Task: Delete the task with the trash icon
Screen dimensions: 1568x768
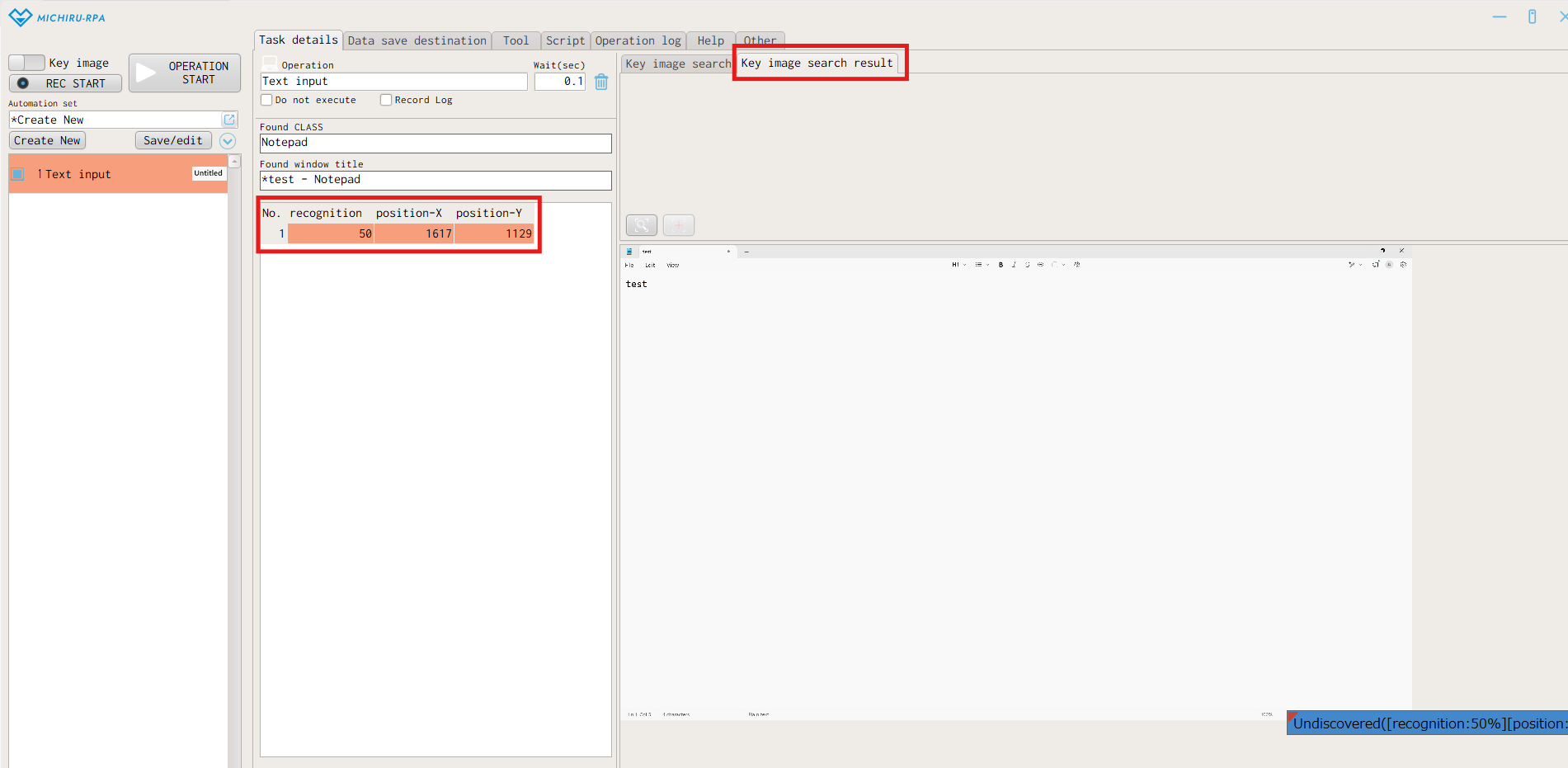Action: [601, 82]
